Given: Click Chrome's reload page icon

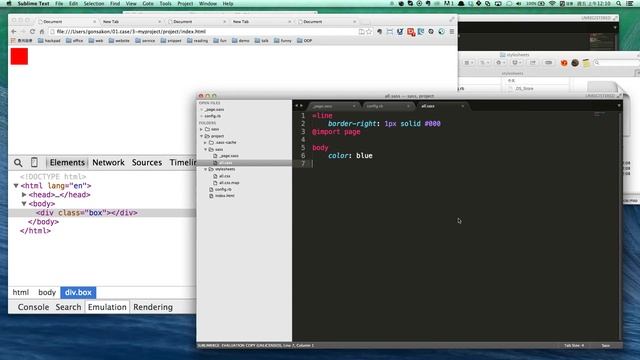Looking at the screenshot, I should [x=32, y=31].
